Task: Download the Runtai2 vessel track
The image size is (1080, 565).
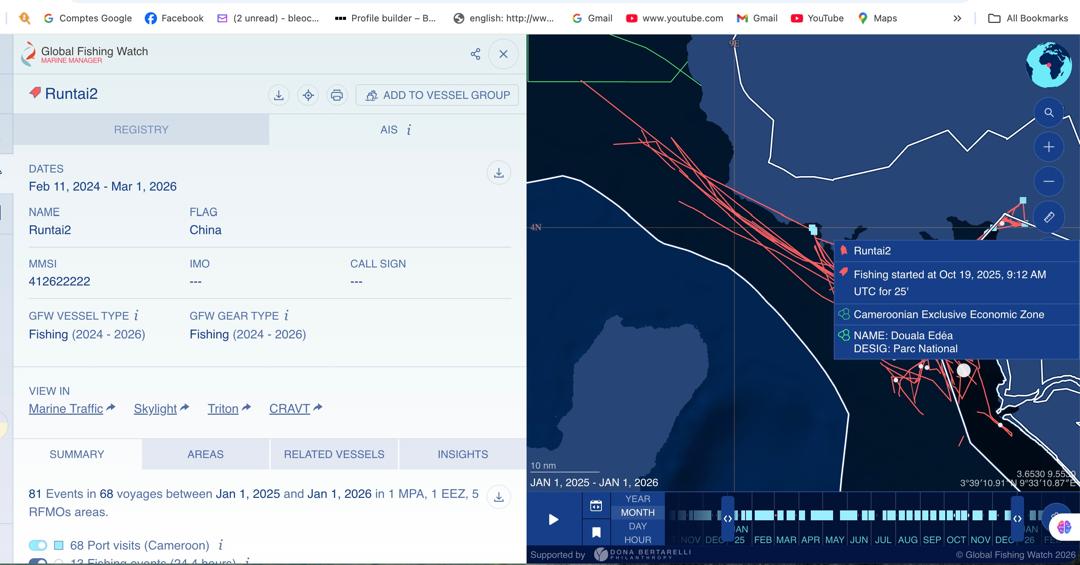Action: tap(279, 95)
